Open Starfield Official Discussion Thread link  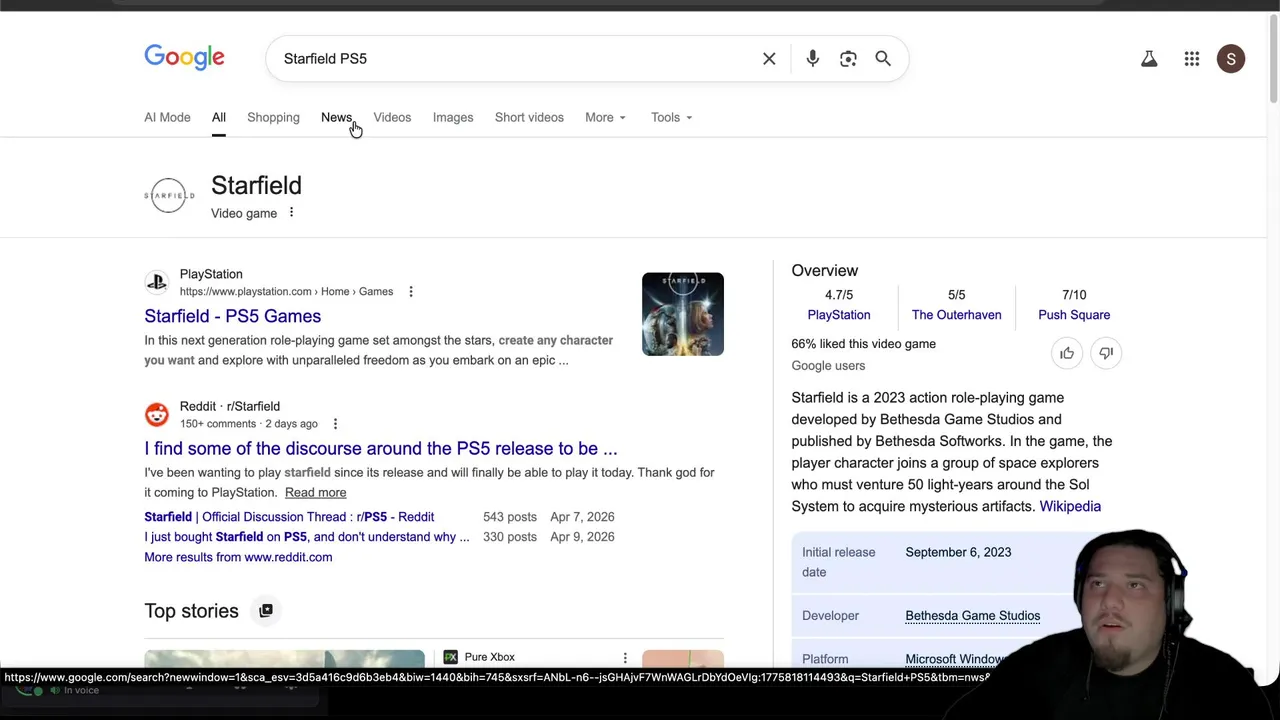(289, 517)
